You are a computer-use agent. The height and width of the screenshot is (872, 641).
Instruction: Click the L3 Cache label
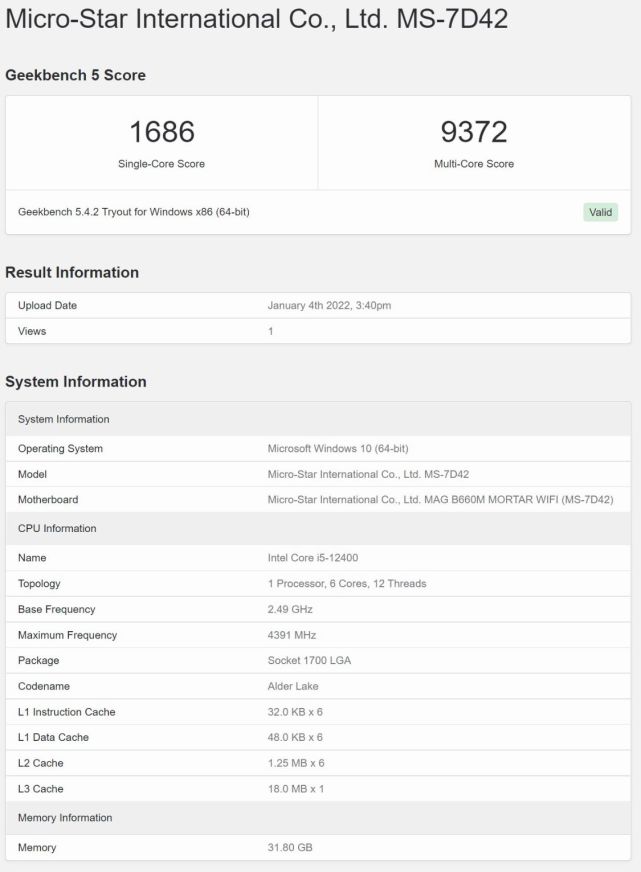tap(41, 789)
